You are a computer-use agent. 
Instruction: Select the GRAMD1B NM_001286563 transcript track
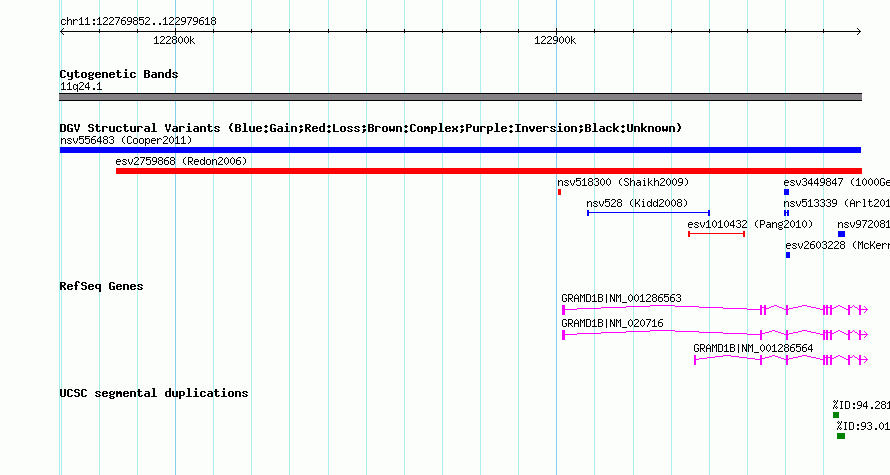[x=715, y=309]
